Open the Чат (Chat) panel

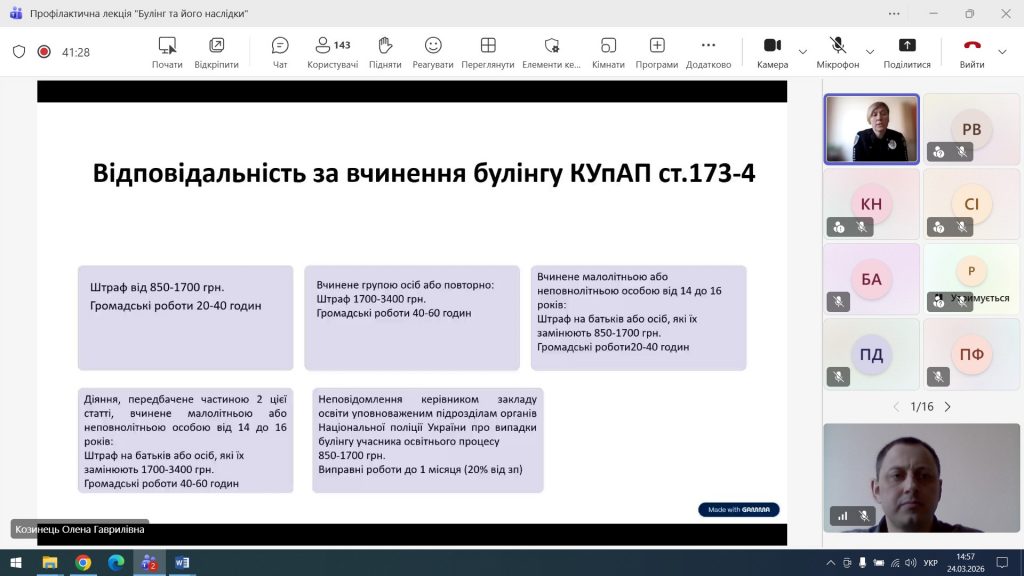pos(280,52)
